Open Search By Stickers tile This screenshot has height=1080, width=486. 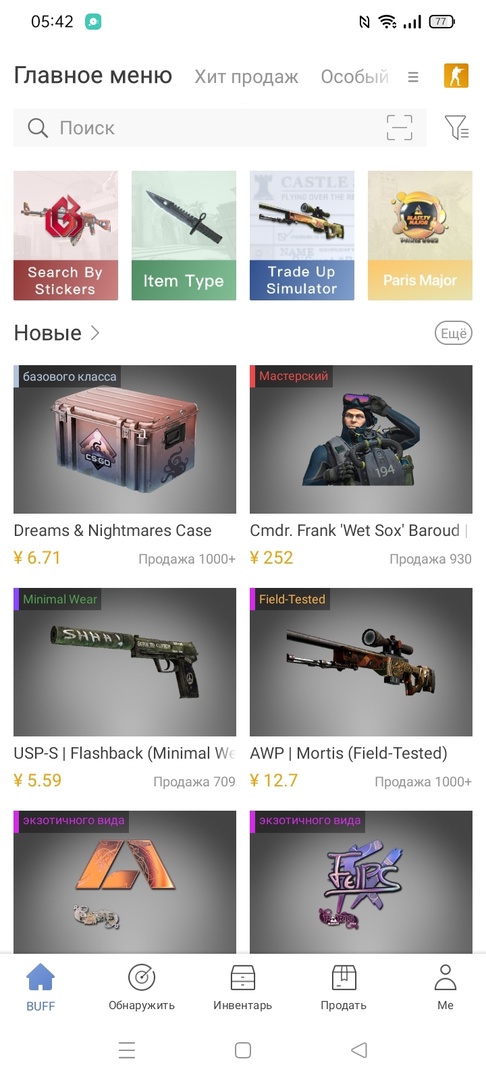(65, 236)
